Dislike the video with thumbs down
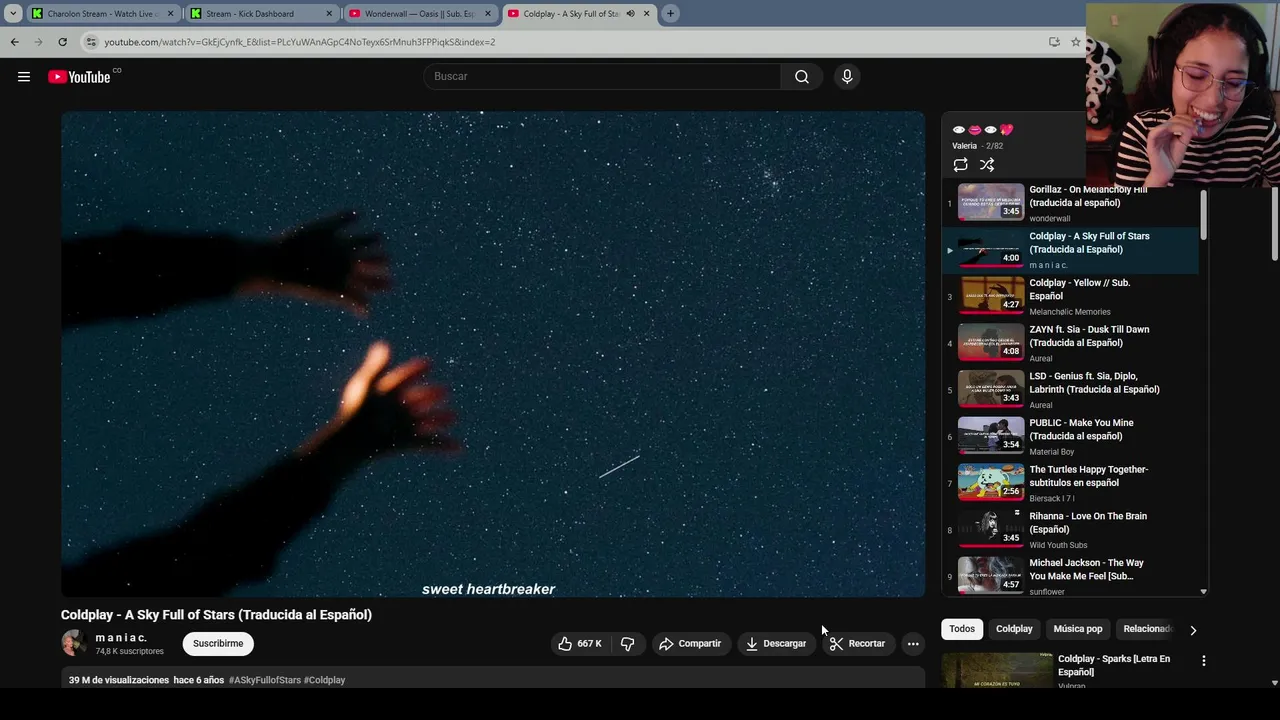 point(628,644)
